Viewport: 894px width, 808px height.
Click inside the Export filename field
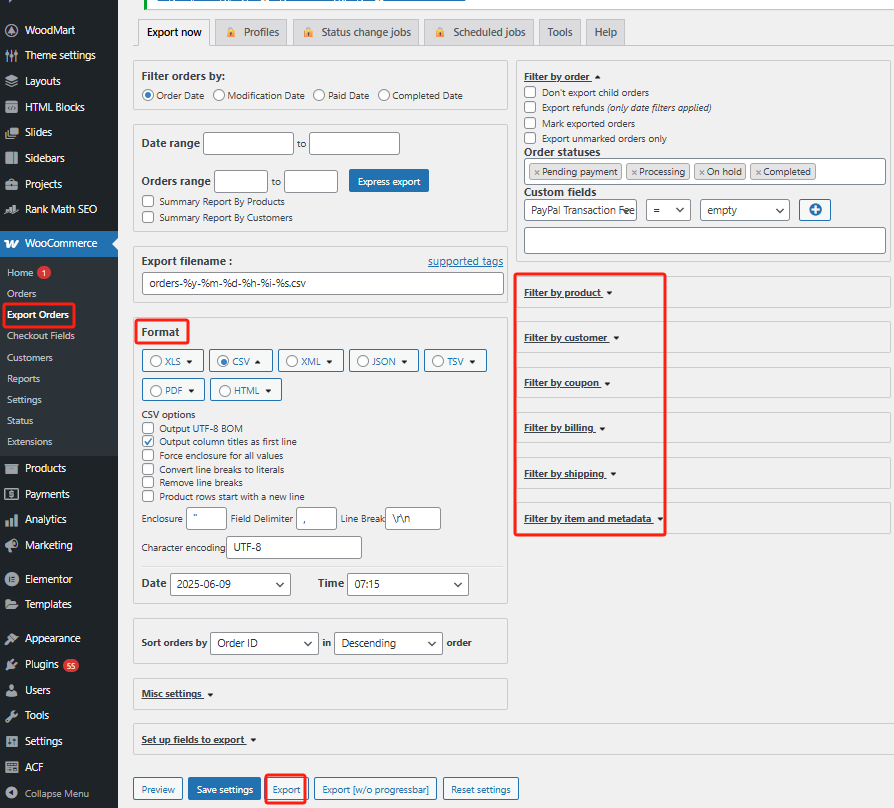[322, 283]
